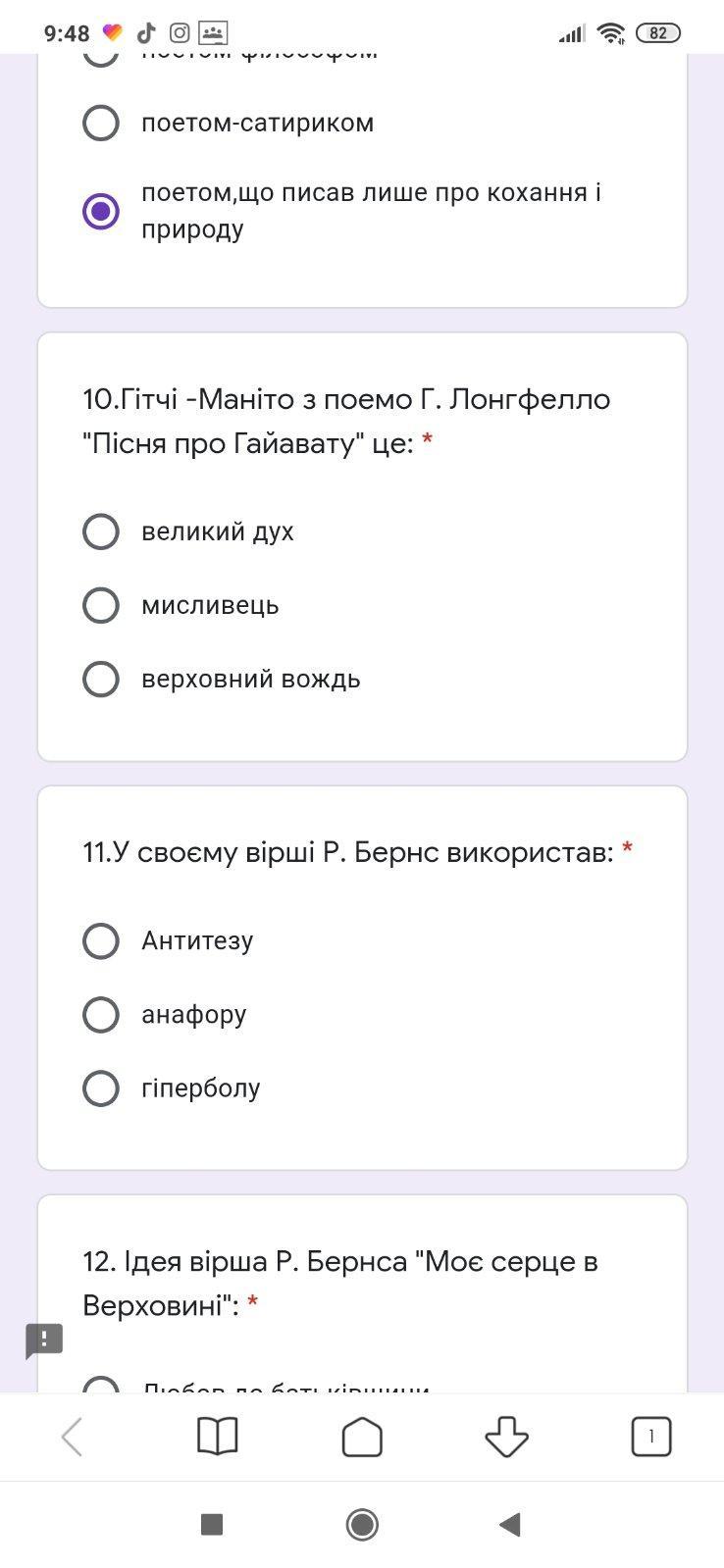
Task: Open the bookmarks book icon
Action: point(217,1438)
